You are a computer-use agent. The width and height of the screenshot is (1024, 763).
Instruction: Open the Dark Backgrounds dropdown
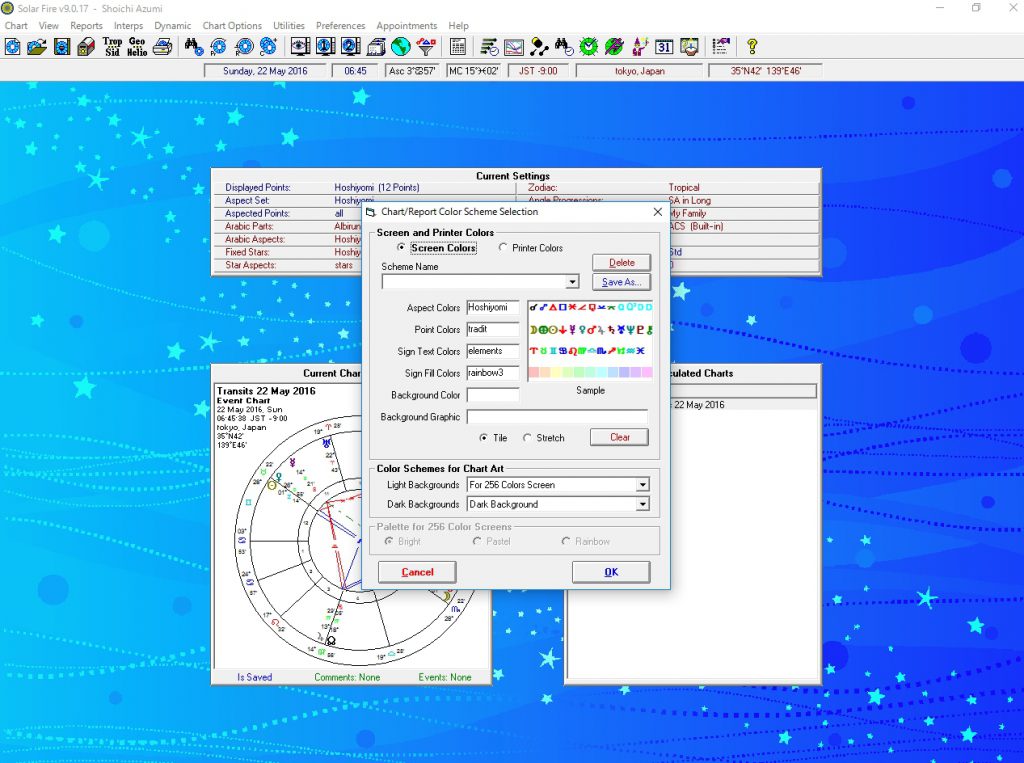point(642,505)
